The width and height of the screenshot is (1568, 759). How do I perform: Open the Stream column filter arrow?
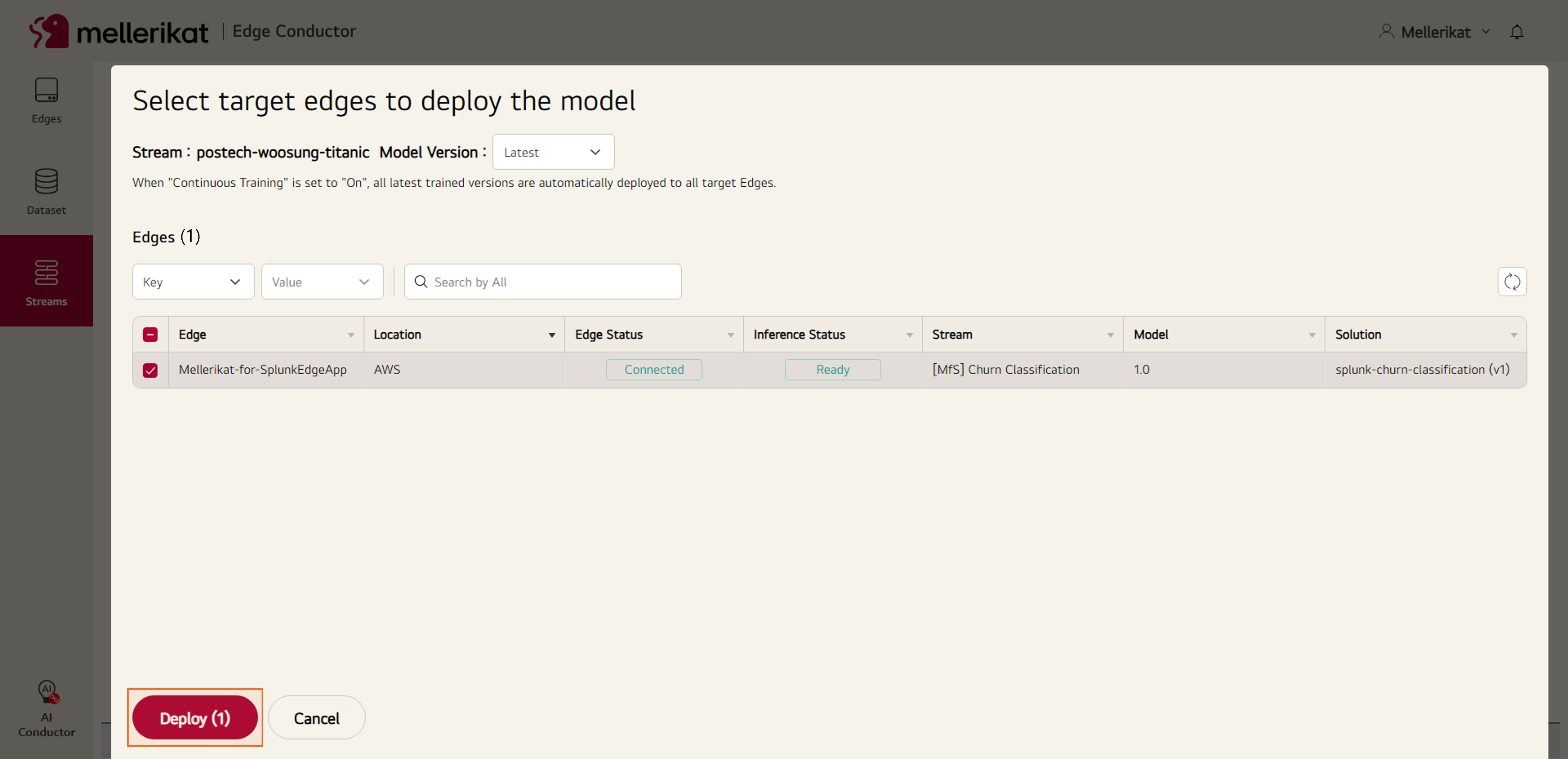(x=1110, y=335)
